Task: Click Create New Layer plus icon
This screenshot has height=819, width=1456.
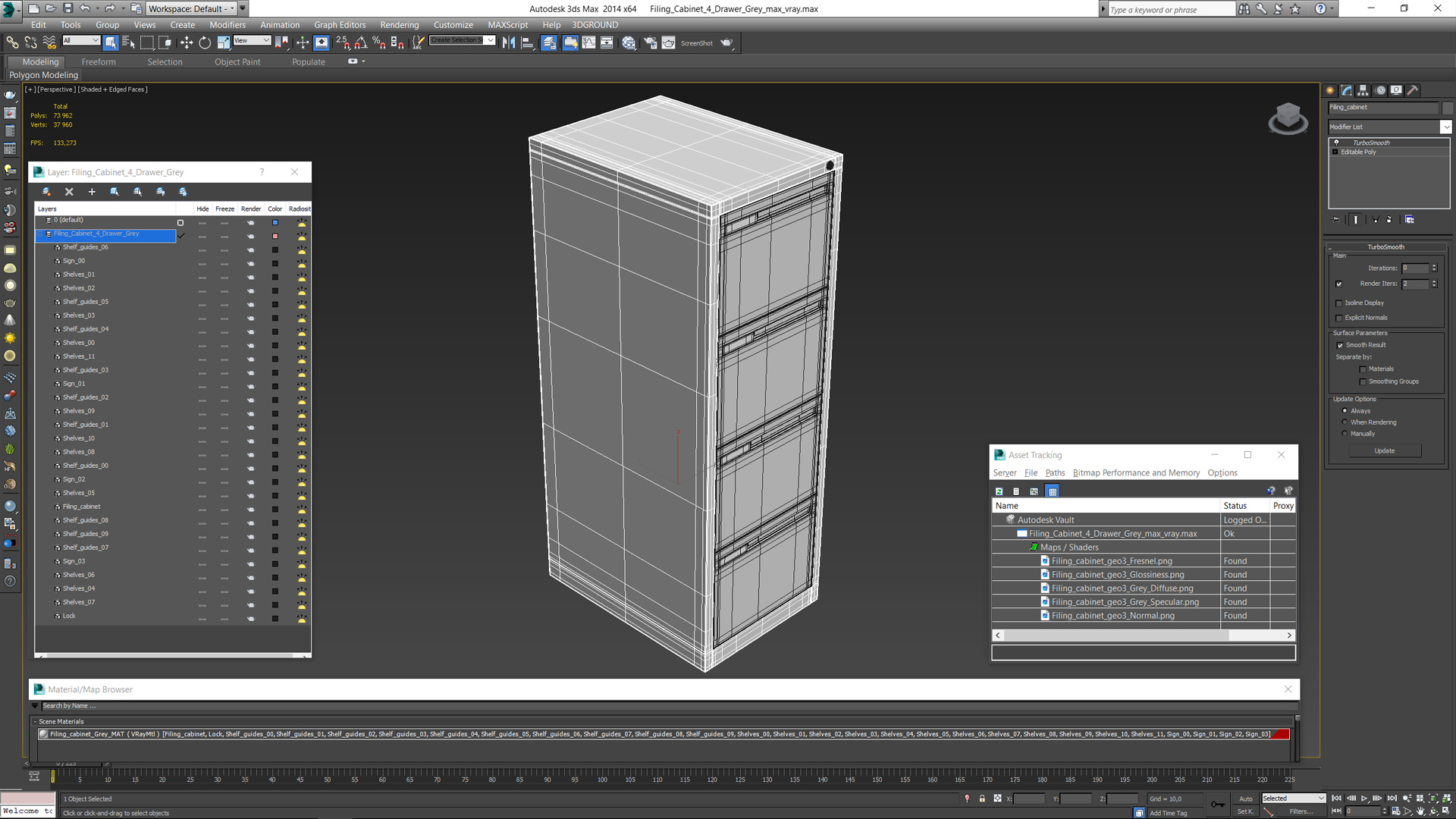Action: 92,192
